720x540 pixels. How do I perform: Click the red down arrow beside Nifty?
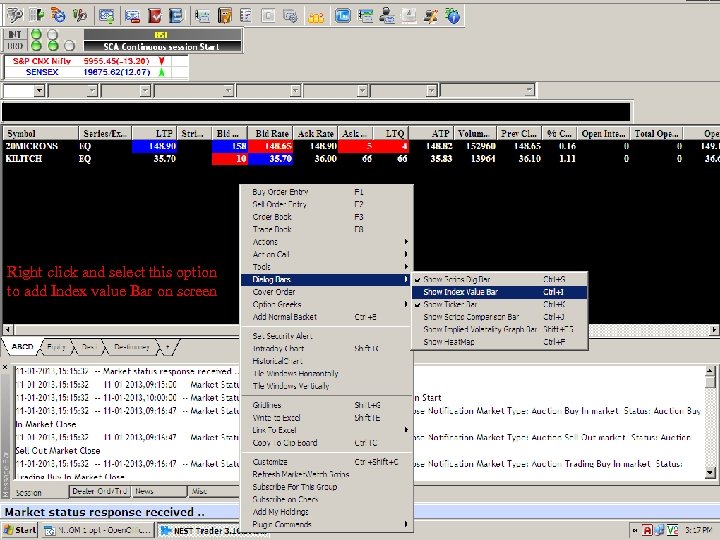click(x=162, y=61)
